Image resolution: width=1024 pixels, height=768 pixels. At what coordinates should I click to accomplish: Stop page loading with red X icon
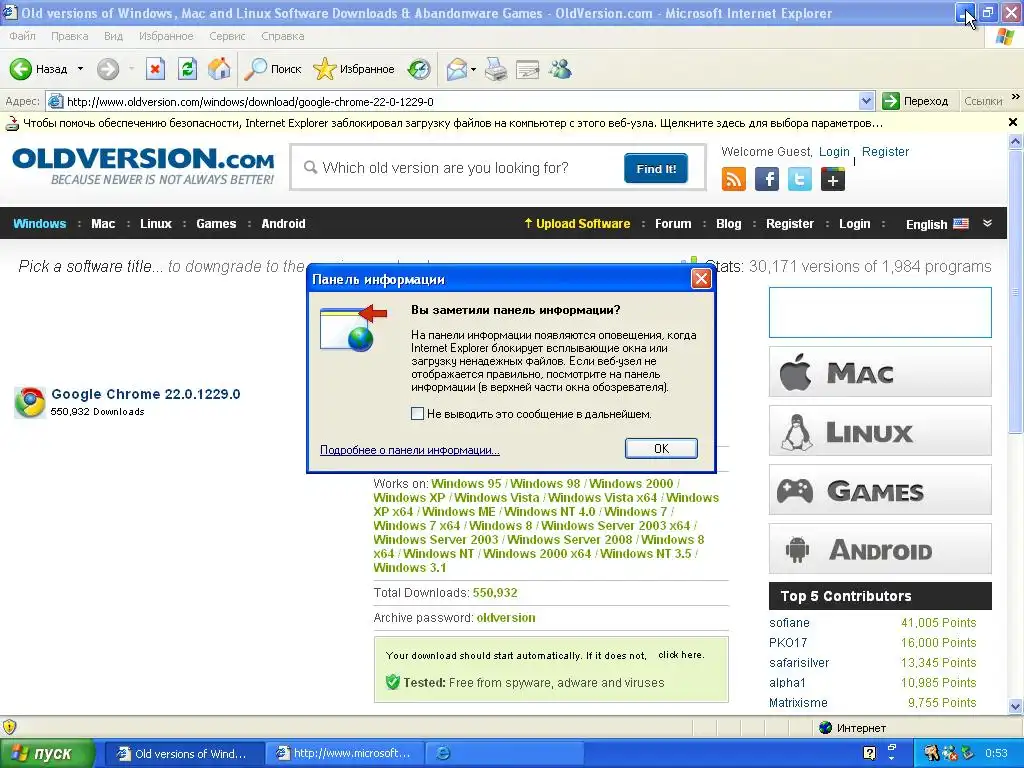(155, 69)
